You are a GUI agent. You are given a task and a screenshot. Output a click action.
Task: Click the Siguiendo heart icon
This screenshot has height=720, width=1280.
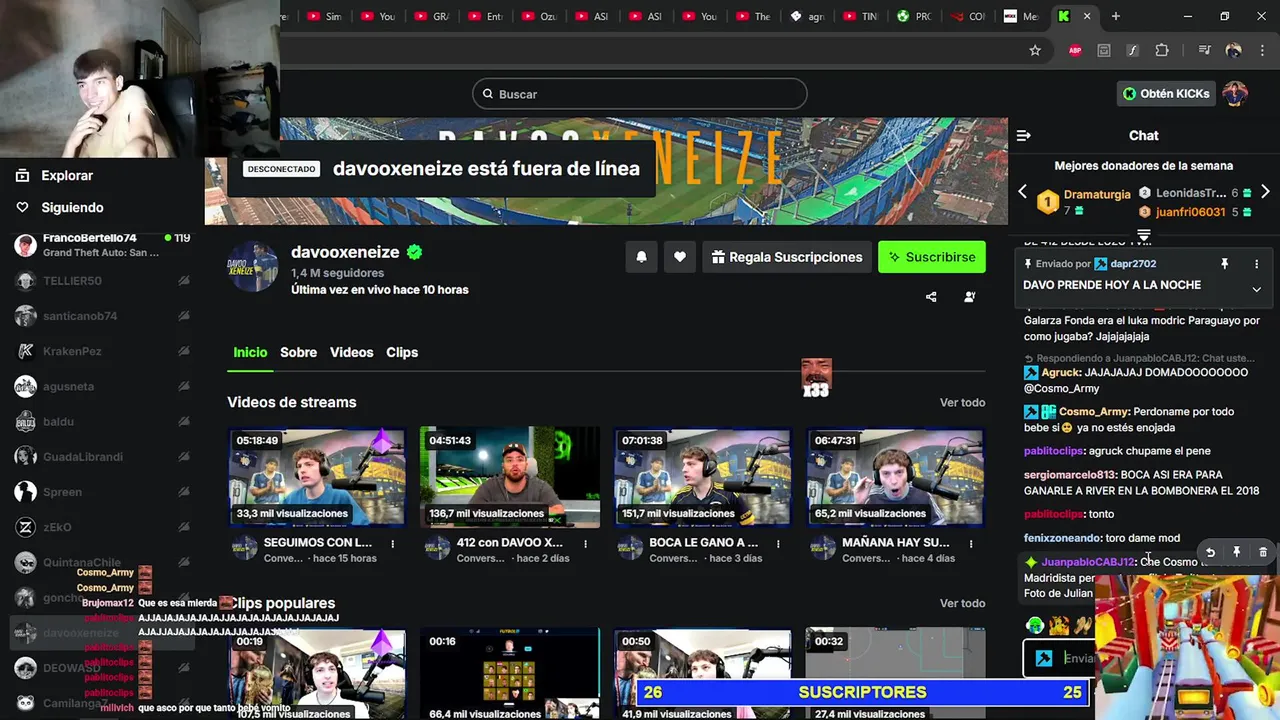(22, 207)
